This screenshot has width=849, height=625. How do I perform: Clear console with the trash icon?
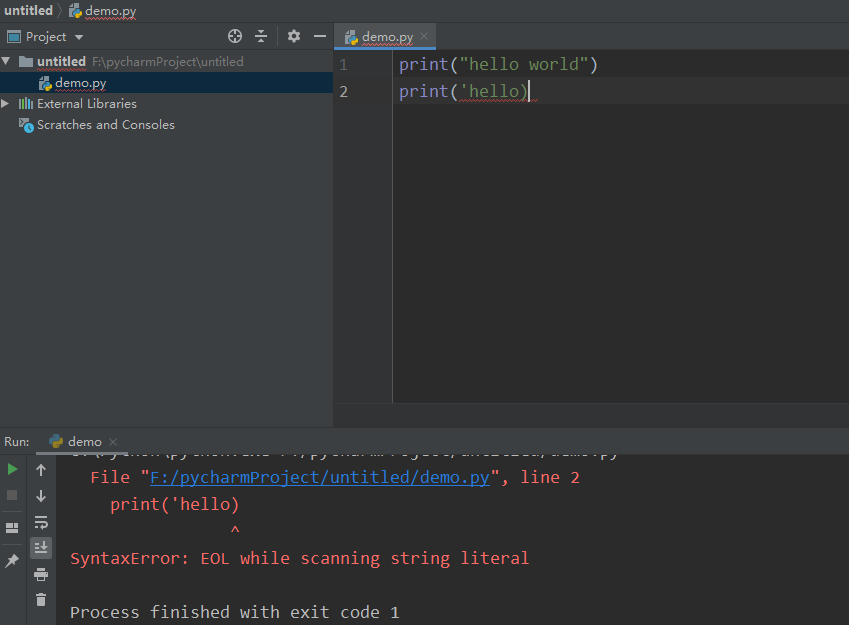(x=41, y=600)
